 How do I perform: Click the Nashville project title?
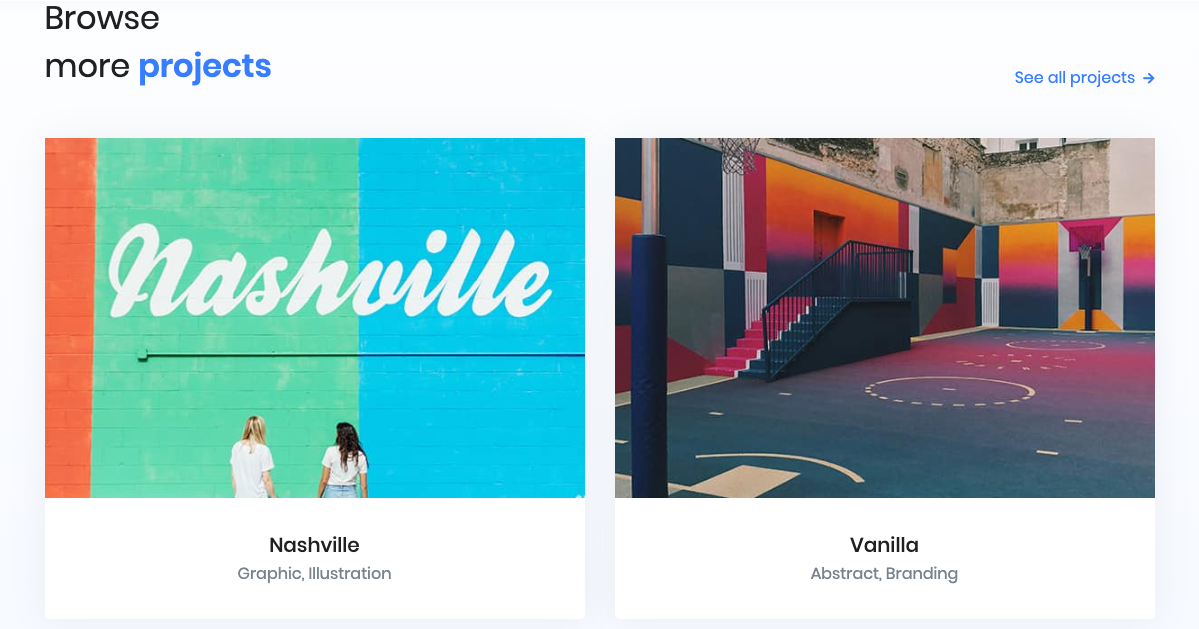[x=314, y=545]
